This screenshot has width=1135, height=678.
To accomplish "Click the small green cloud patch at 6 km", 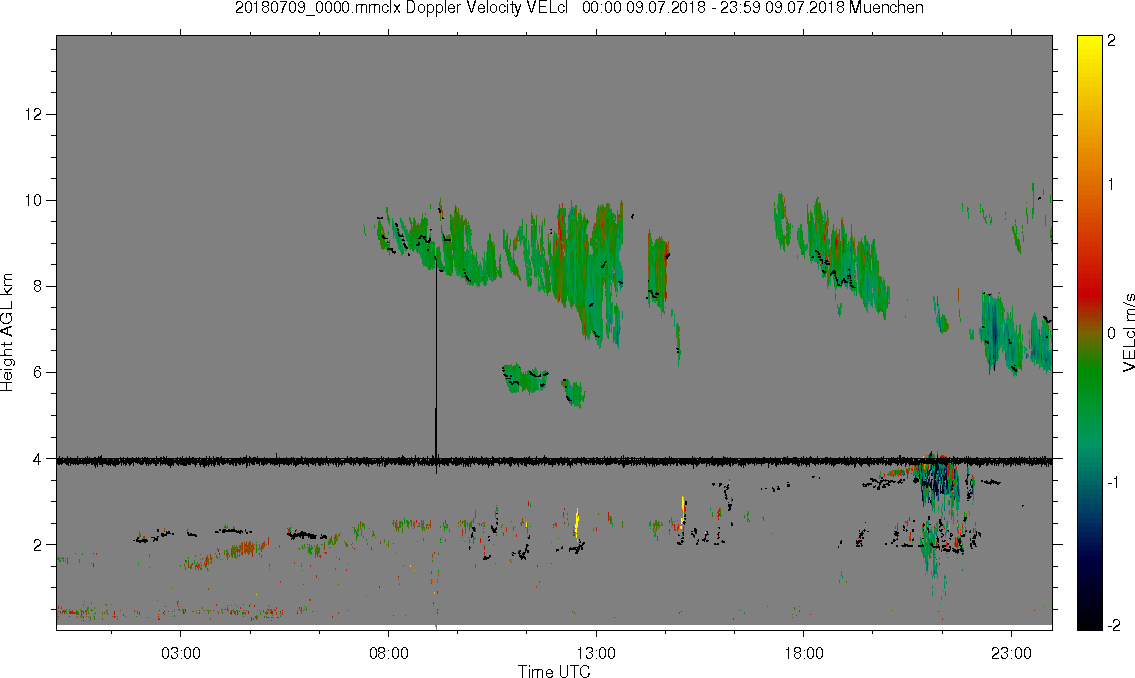I will 525,378.
